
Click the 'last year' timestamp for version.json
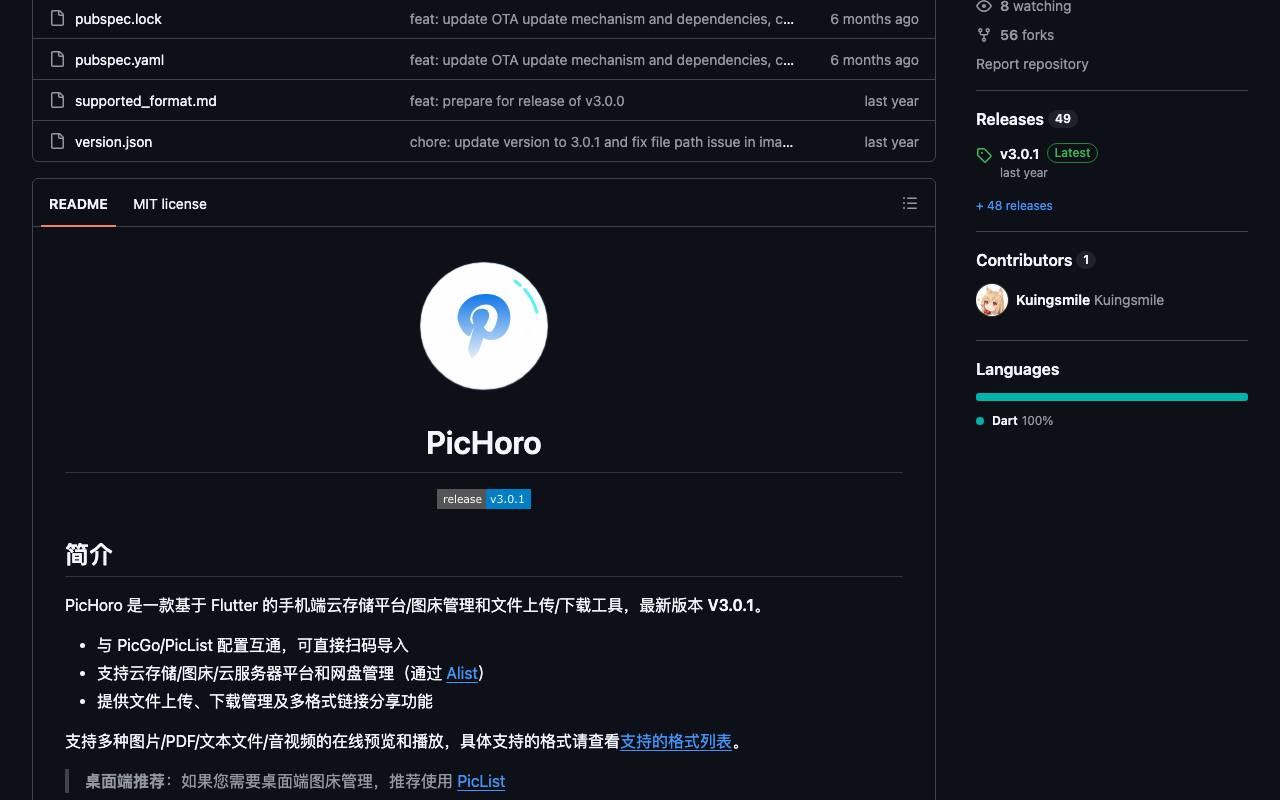click(x=891, y=142)
